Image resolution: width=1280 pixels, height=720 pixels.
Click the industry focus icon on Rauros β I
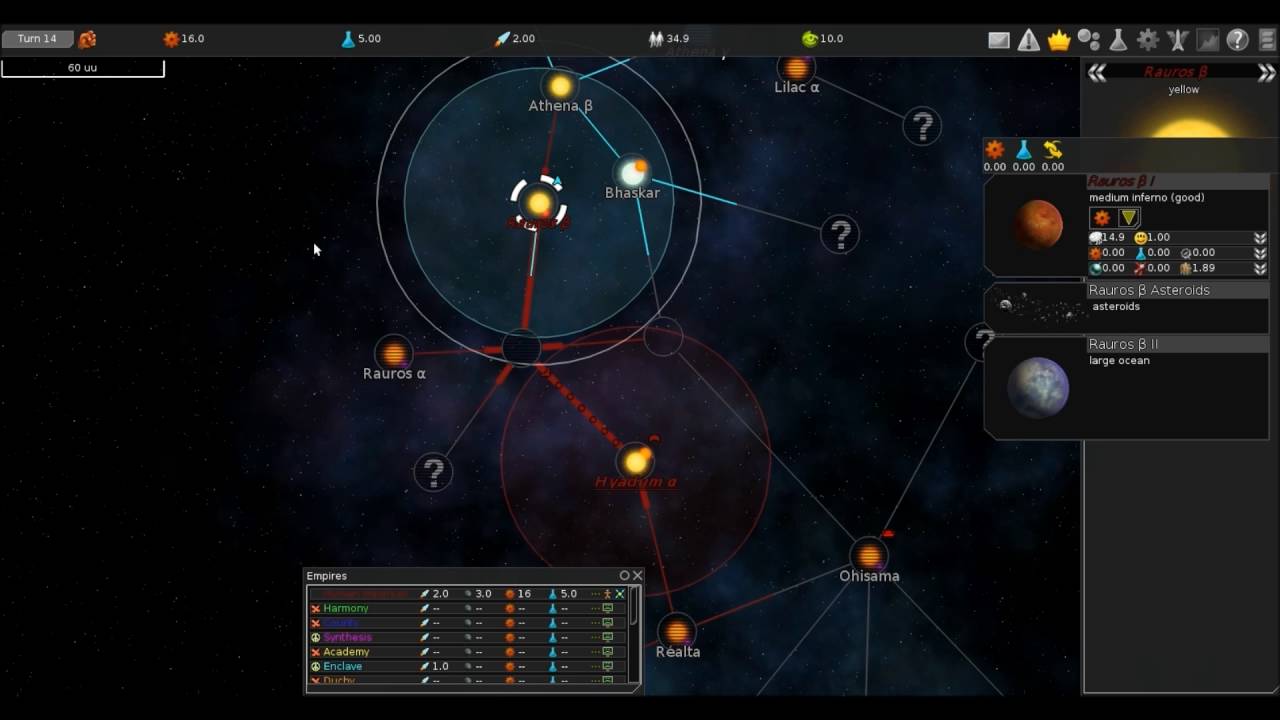[x=1102, y=218]
